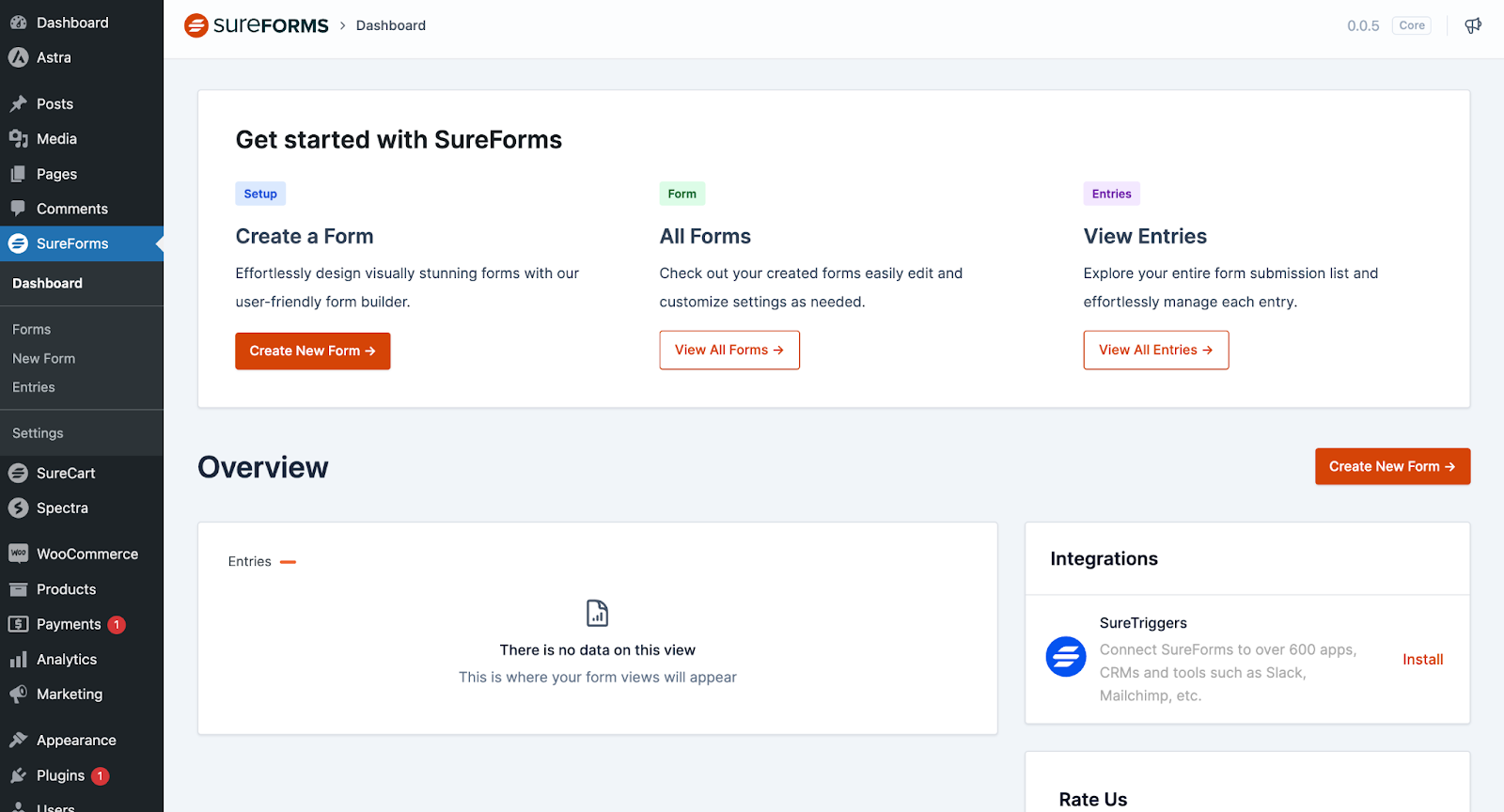Image resolution: width=1504 pixels, height=812 pixels.
Task: Open the Astra menu label
Action: click(54, 57)
